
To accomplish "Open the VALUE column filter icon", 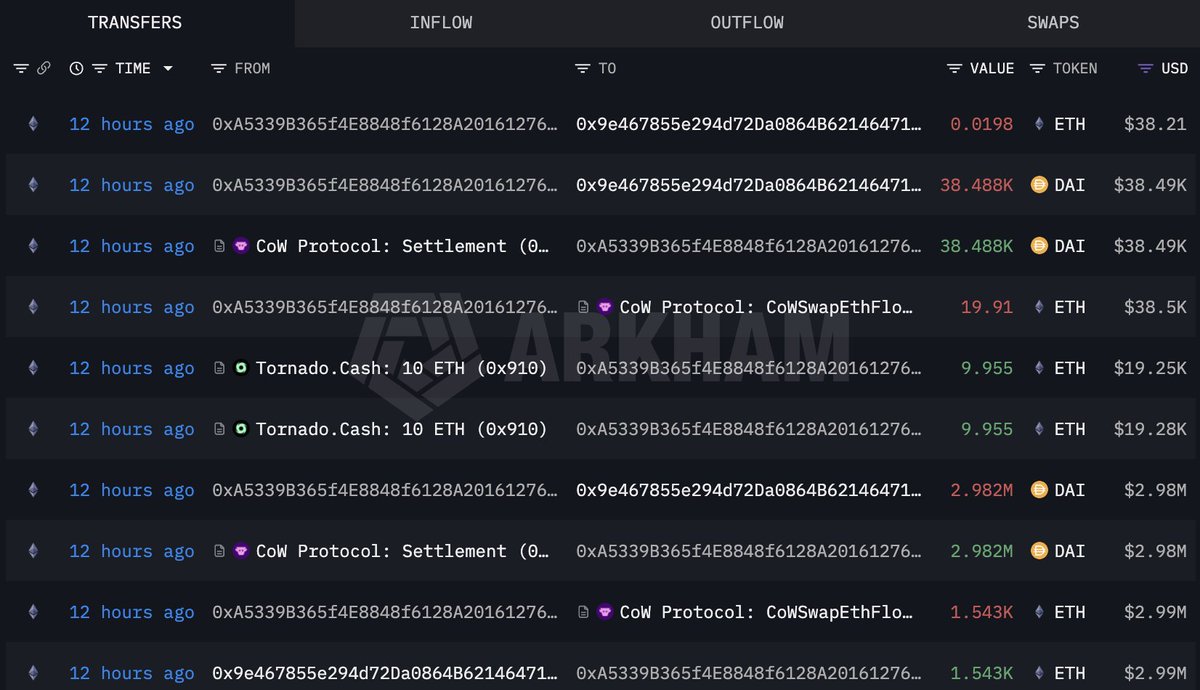I will tap(955, 69).
